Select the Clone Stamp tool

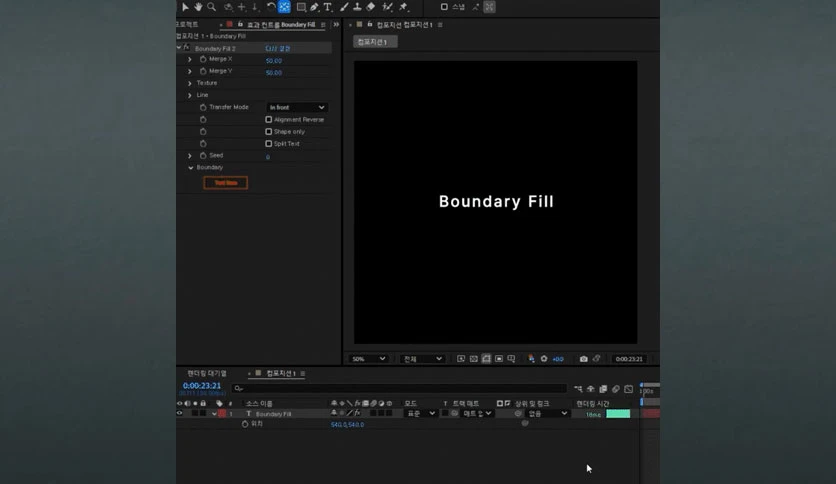[357, 7]
